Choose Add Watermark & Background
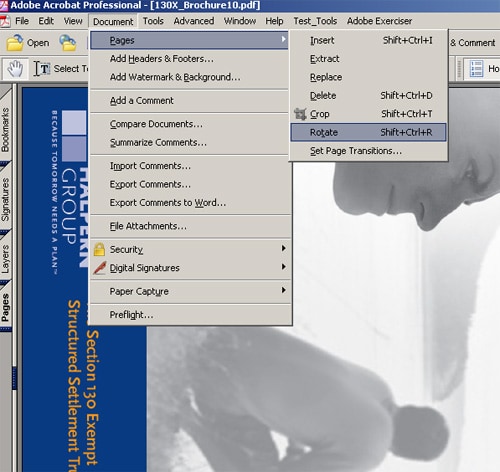 coord(190,77)
